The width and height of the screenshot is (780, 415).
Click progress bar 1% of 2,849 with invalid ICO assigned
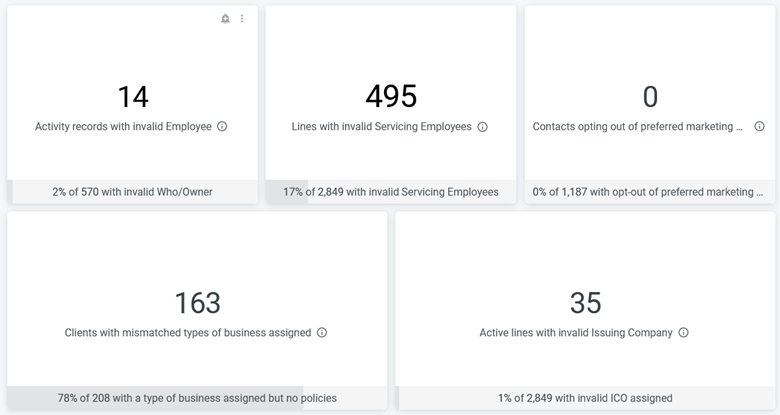pos(585,398)
